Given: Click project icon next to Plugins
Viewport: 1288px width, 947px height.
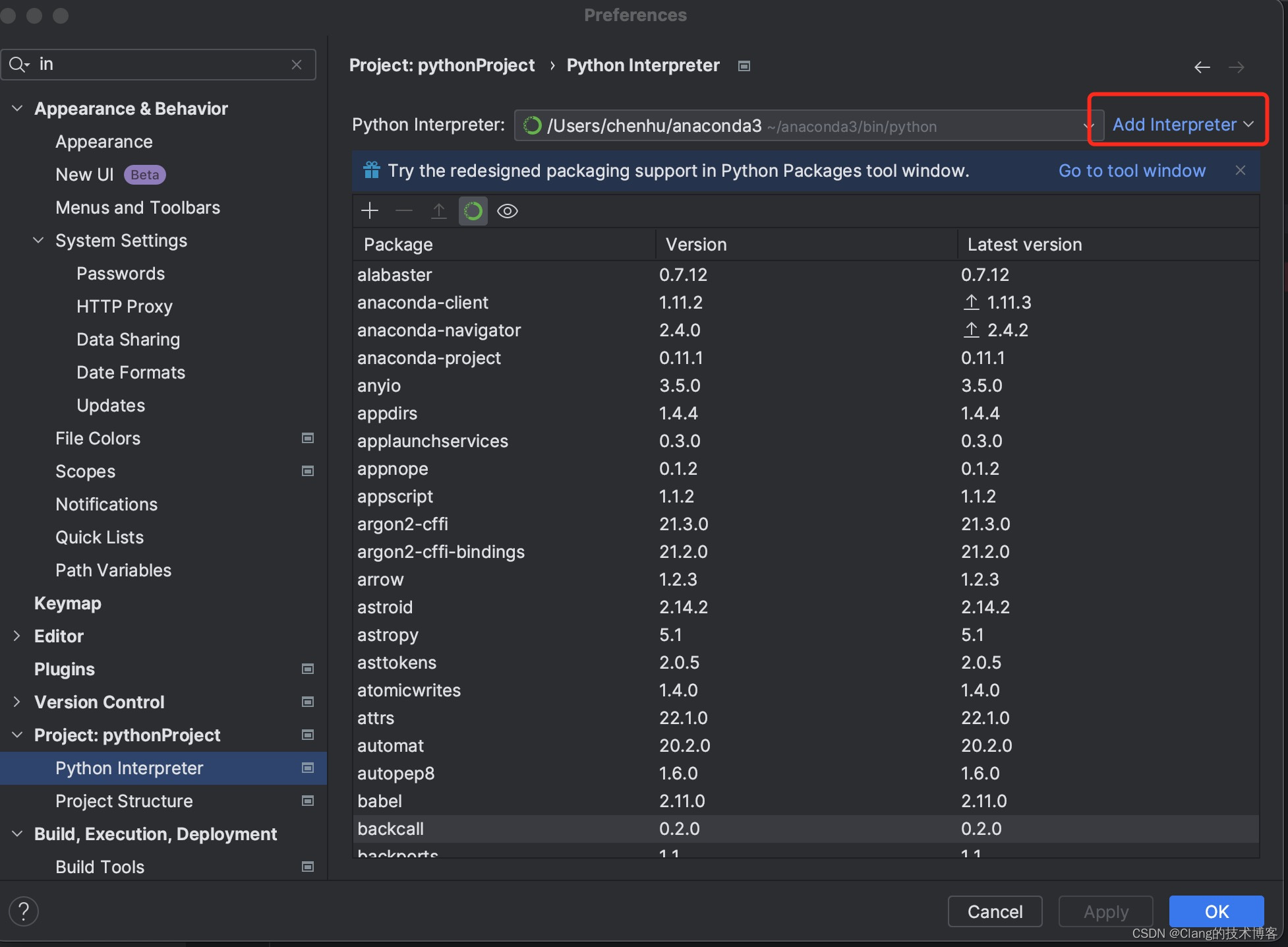Looking at the screenshot, I should click(308, 669).
